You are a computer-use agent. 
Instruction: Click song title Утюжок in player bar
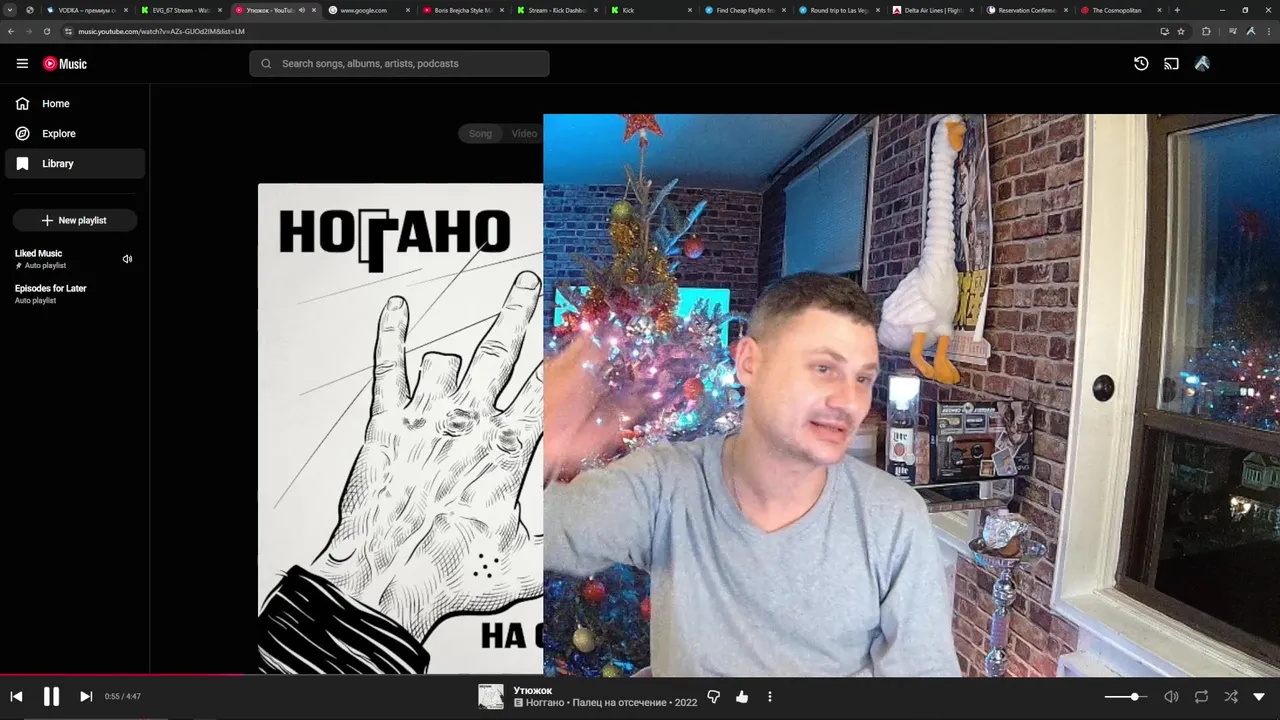tap(533, 690)
